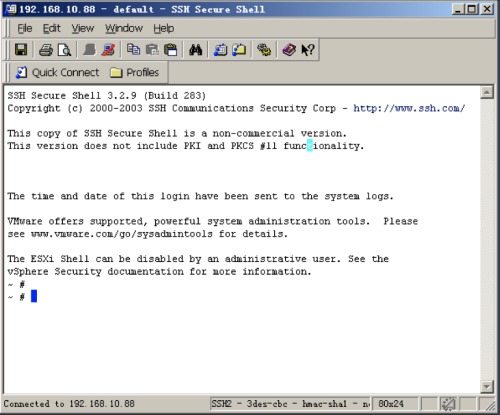Click the Disconnect icon with red slash

pyautogui.click(x=108, y=50)
